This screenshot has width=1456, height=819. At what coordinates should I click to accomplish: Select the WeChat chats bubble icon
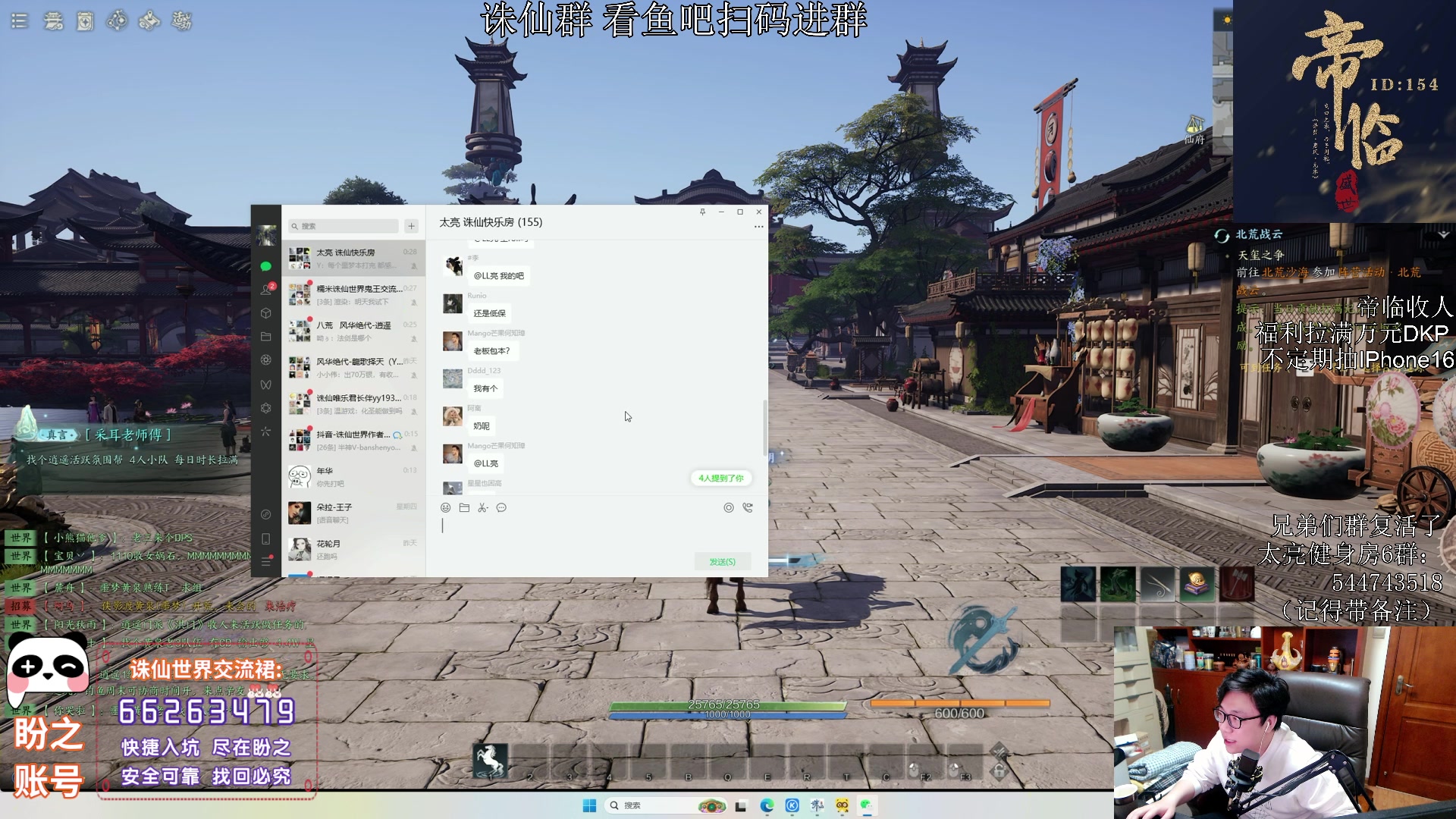265,266
